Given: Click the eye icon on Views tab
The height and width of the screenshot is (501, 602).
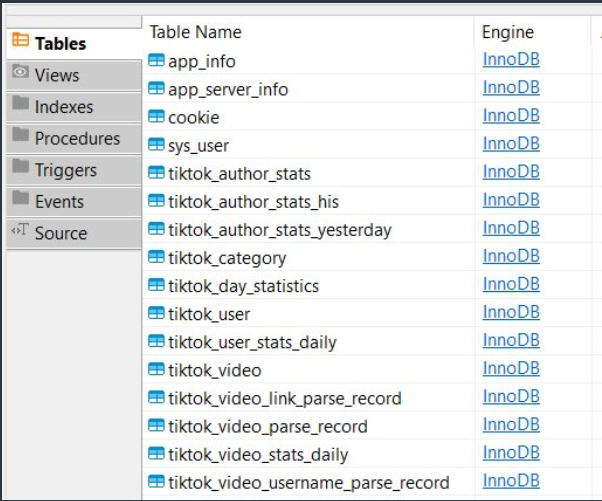Looking at the screenshot, I should [20, 71].
